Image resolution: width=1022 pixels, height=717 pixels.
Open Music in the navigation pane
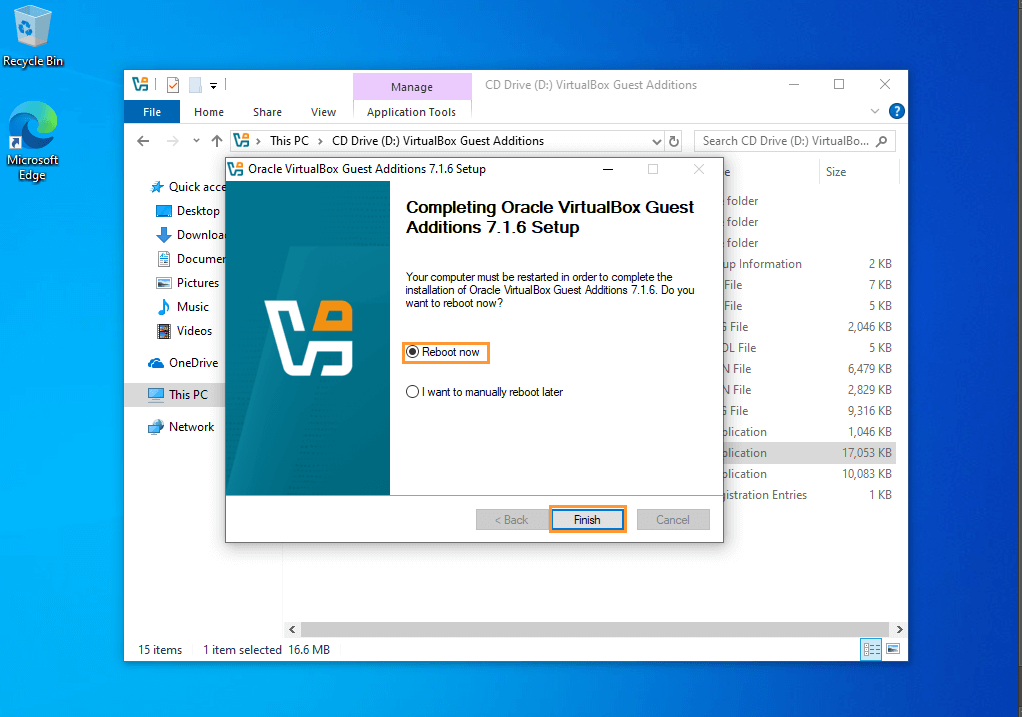coord(182,307)
